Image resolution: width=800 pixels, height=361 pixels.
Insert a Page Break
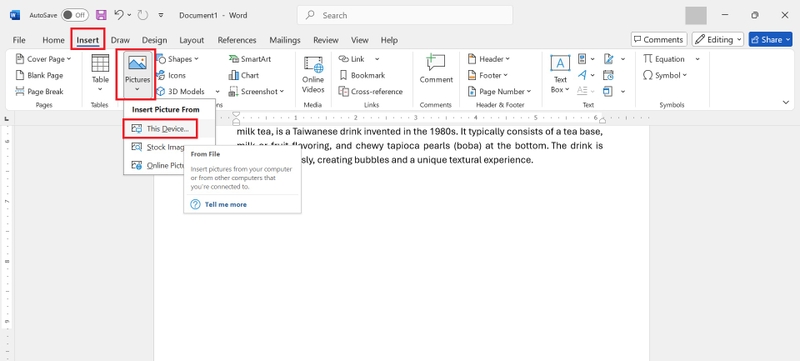[x=39, y=92]
